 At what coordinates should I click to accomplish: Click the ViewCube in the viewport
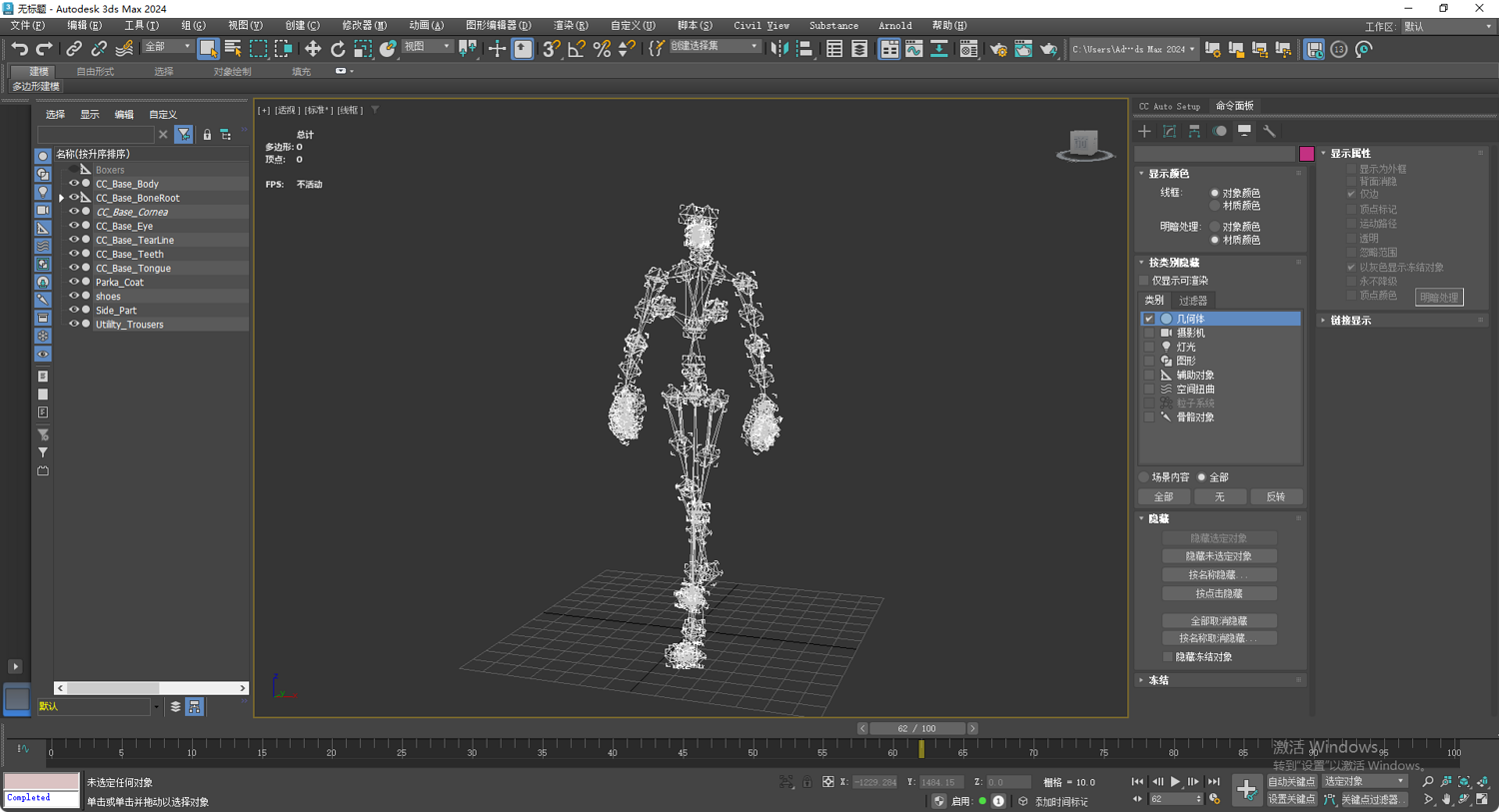point(1084,145)
